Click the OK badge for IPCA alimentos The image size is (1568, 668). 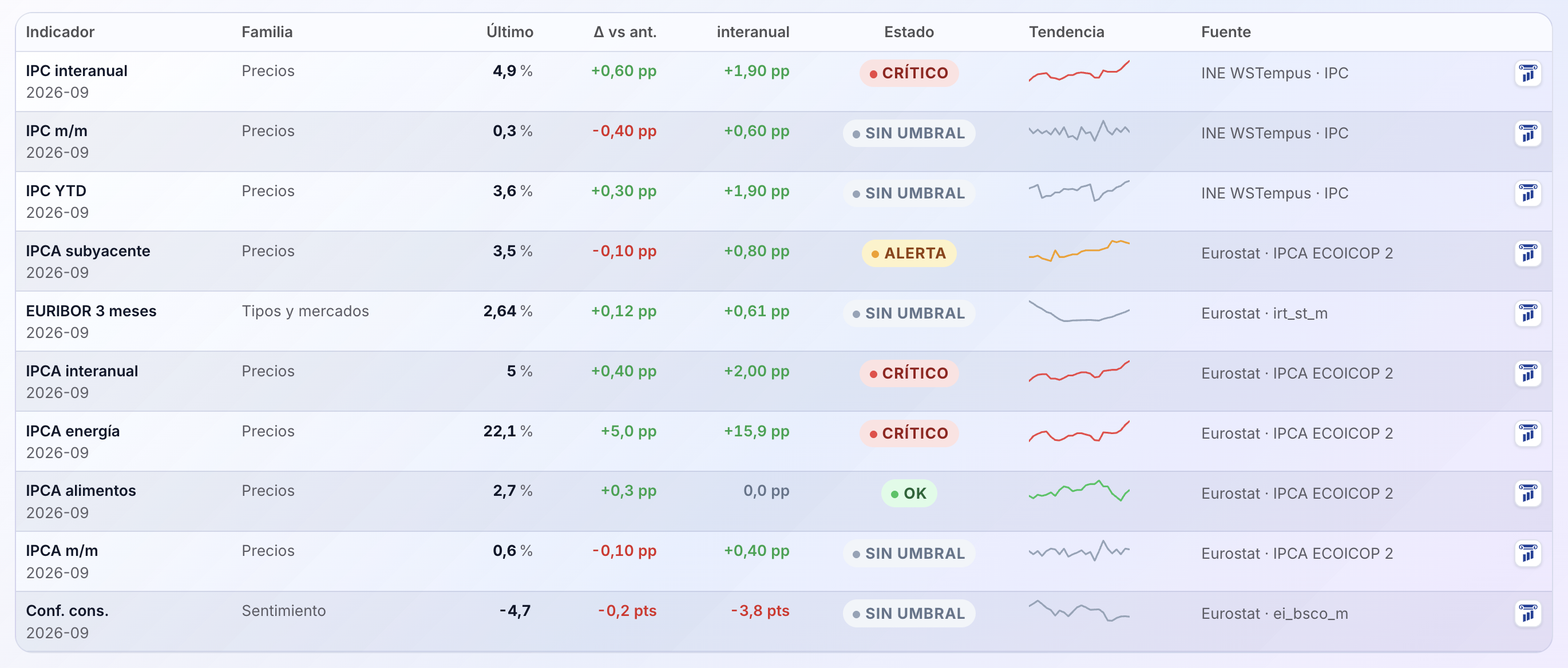pos(909,494)
